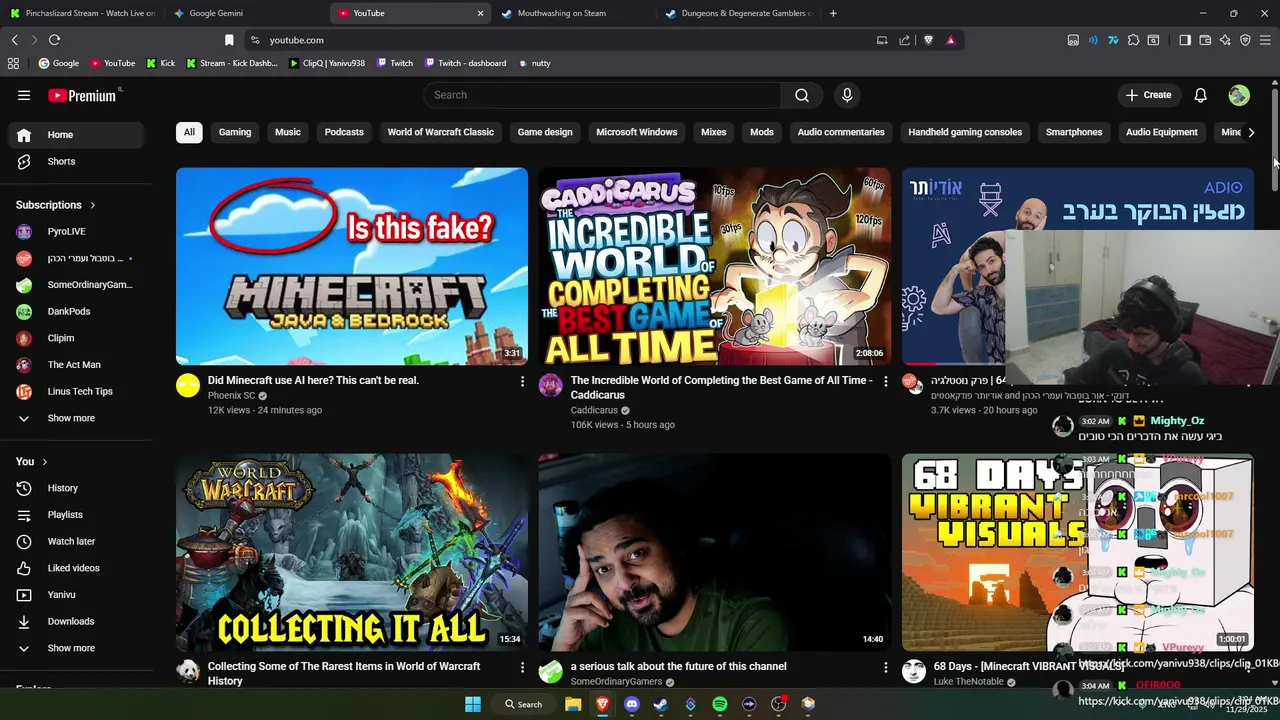Viewport: 1280px width, 720px height.
Task: Start voice search with the microphone
Action: click(847, 95)
